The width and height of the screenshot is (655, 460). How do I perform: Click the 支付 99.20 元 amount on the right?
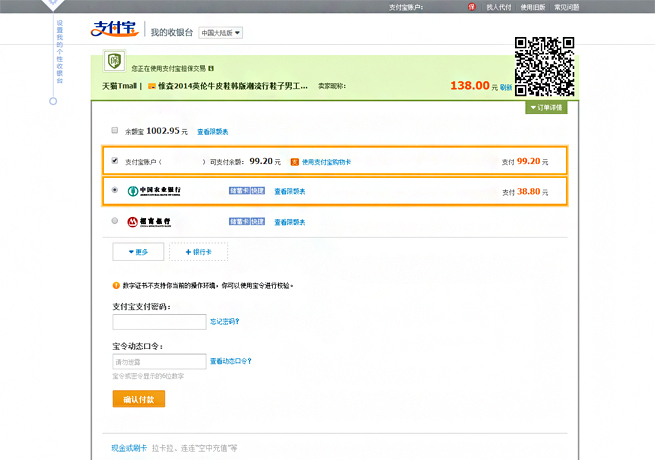click(x=525, y=161)
